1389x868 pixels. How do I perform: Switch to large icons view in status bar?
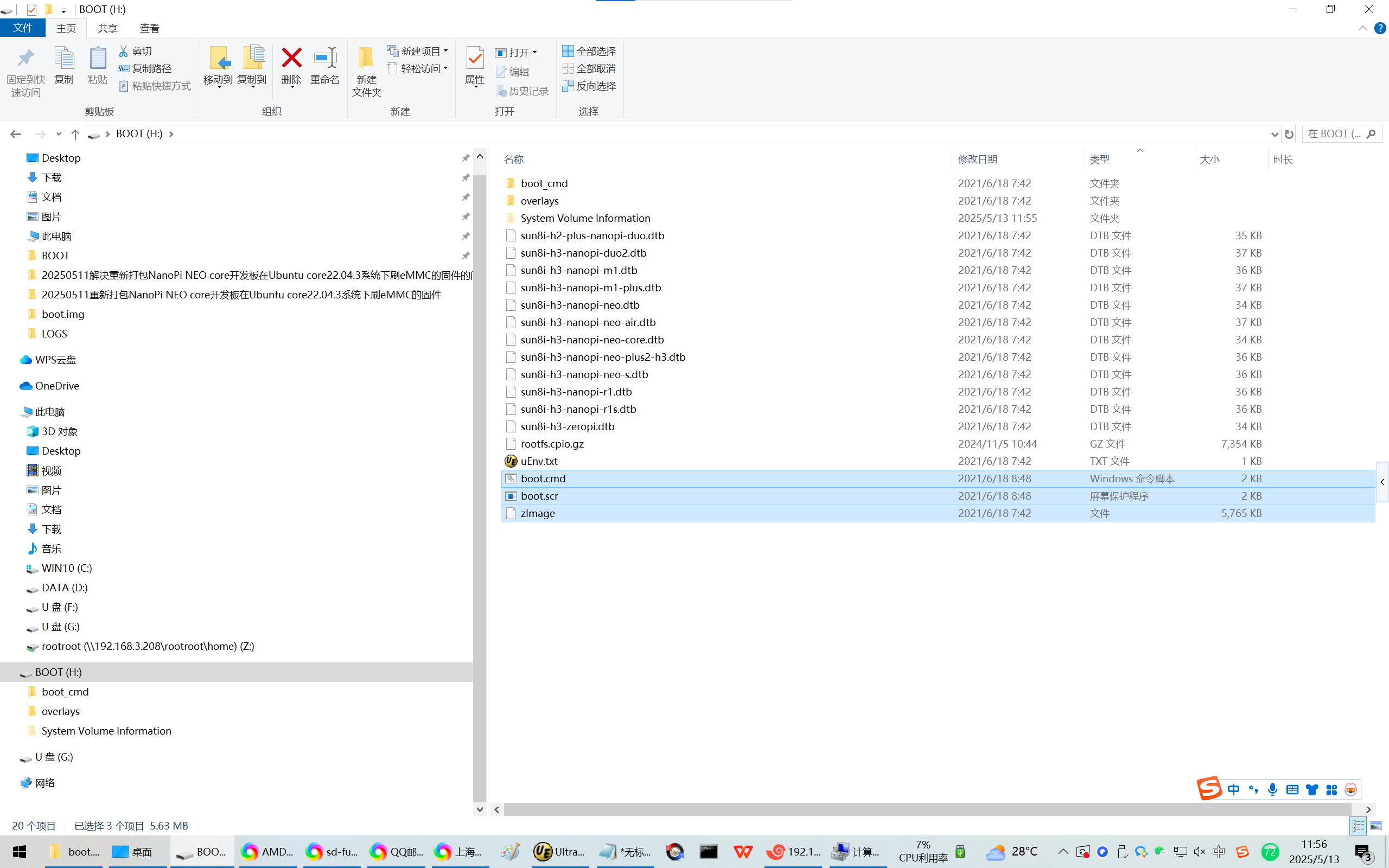tap(1376, 826)
